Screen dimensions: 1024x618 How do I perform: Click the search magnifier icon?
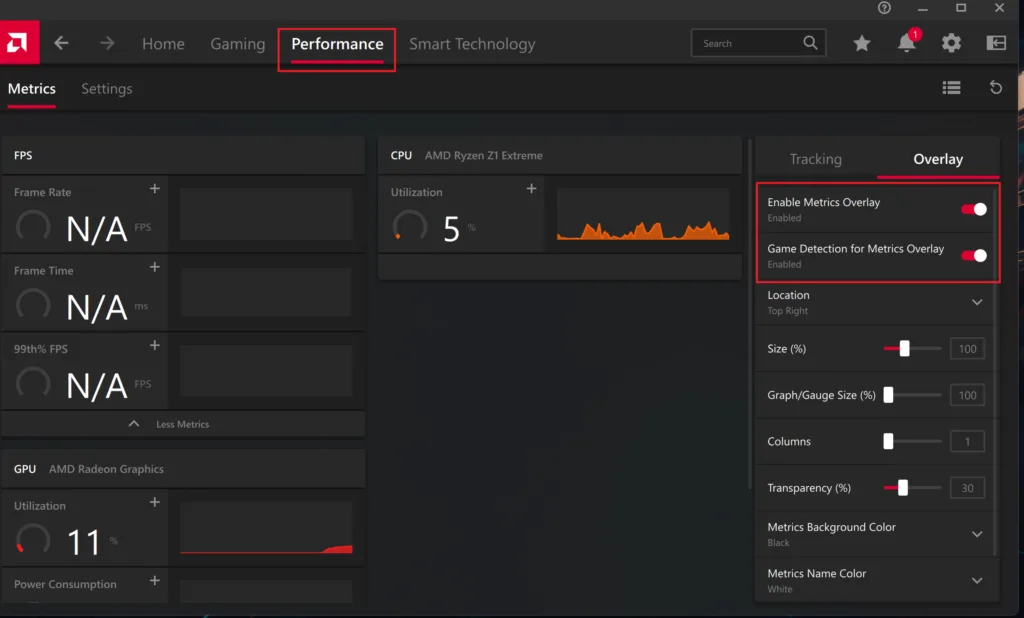coord(810,43)
